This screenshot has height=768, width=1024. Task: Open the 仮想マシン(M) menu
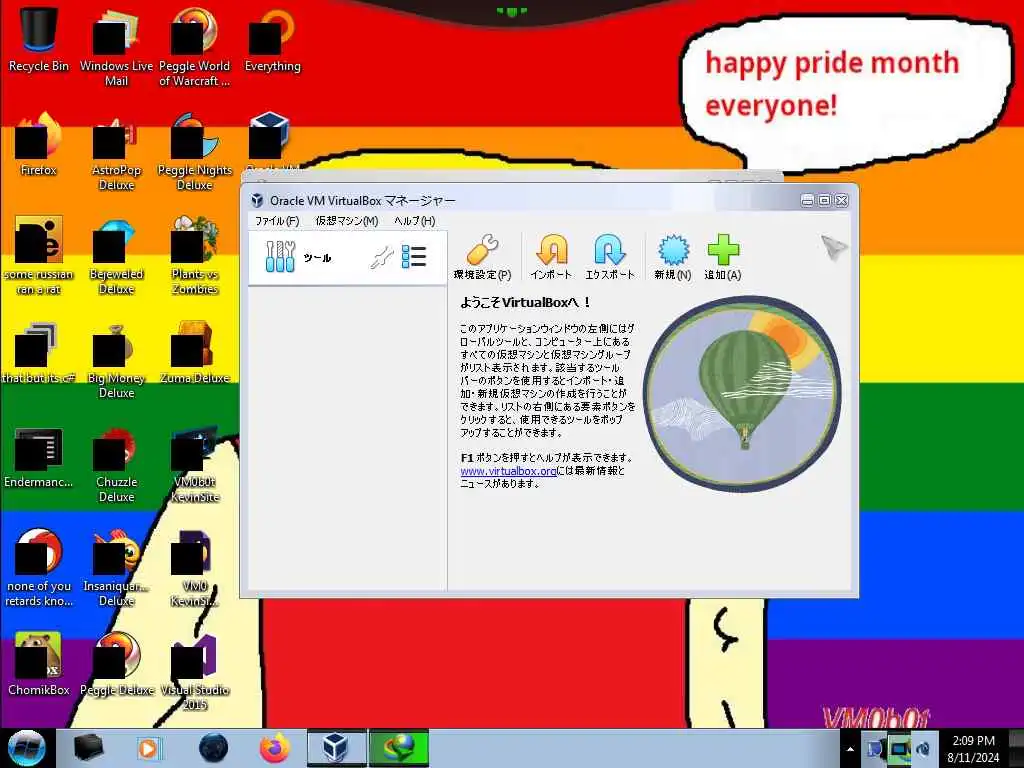coord(347,221)
